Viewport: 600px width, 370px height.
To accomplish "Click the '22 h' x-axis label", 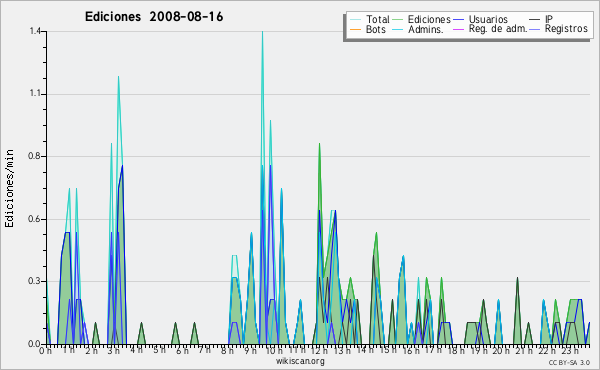I will click(546, 350).
